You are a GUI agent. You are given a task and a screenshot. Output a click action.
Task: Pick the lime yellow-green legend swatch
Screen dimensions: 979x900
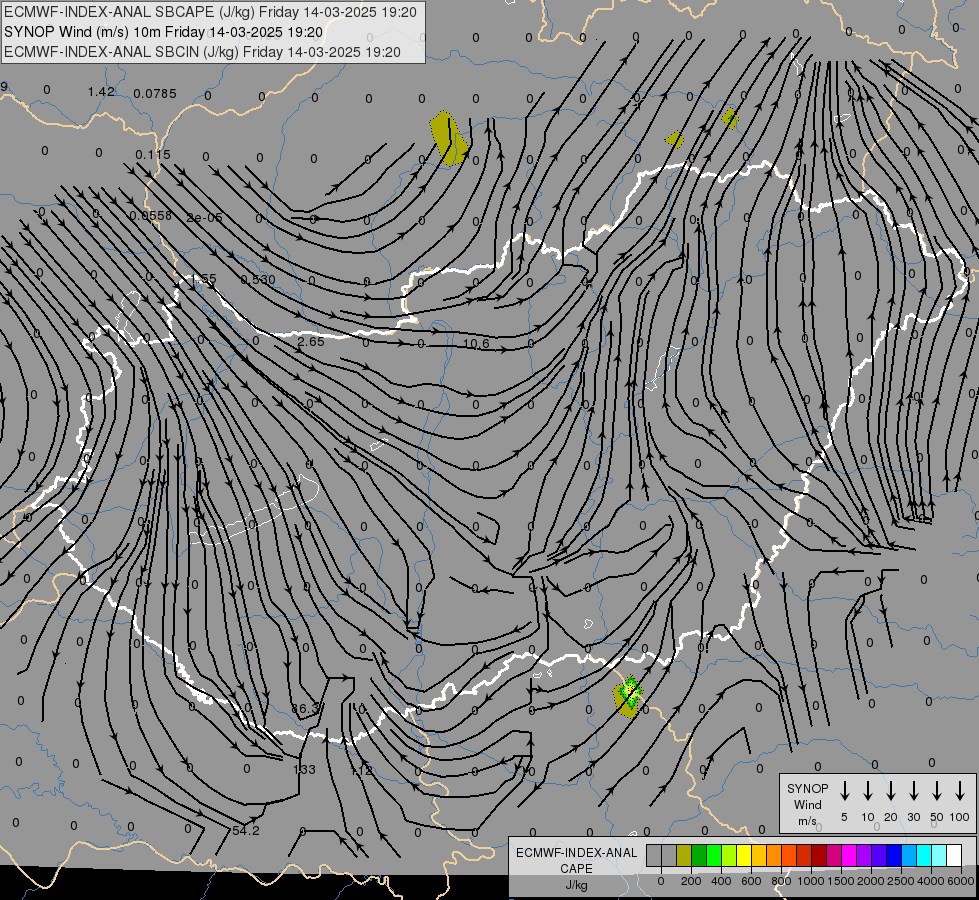click(729, 855)
